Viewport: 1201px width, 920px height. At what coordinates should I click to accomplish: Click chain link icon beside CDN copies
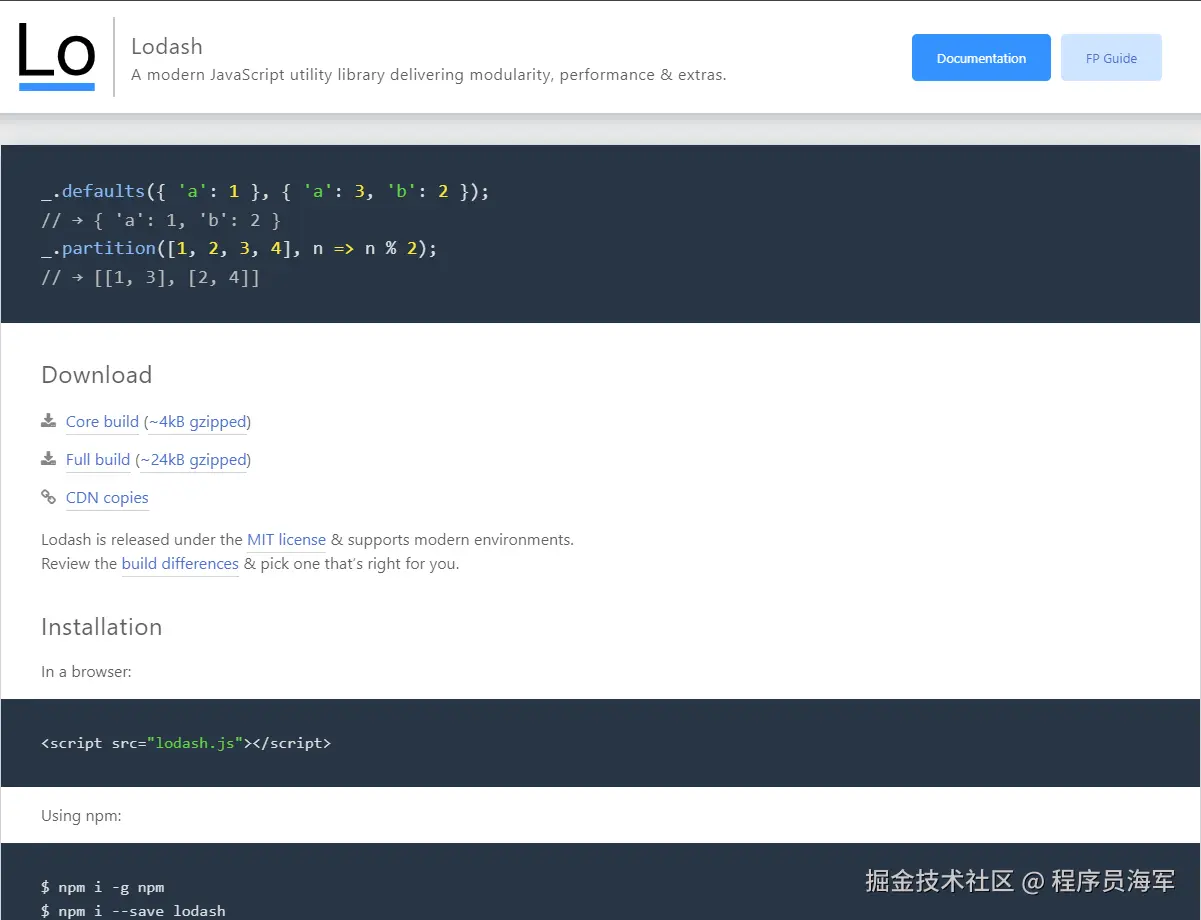point(48,496)
